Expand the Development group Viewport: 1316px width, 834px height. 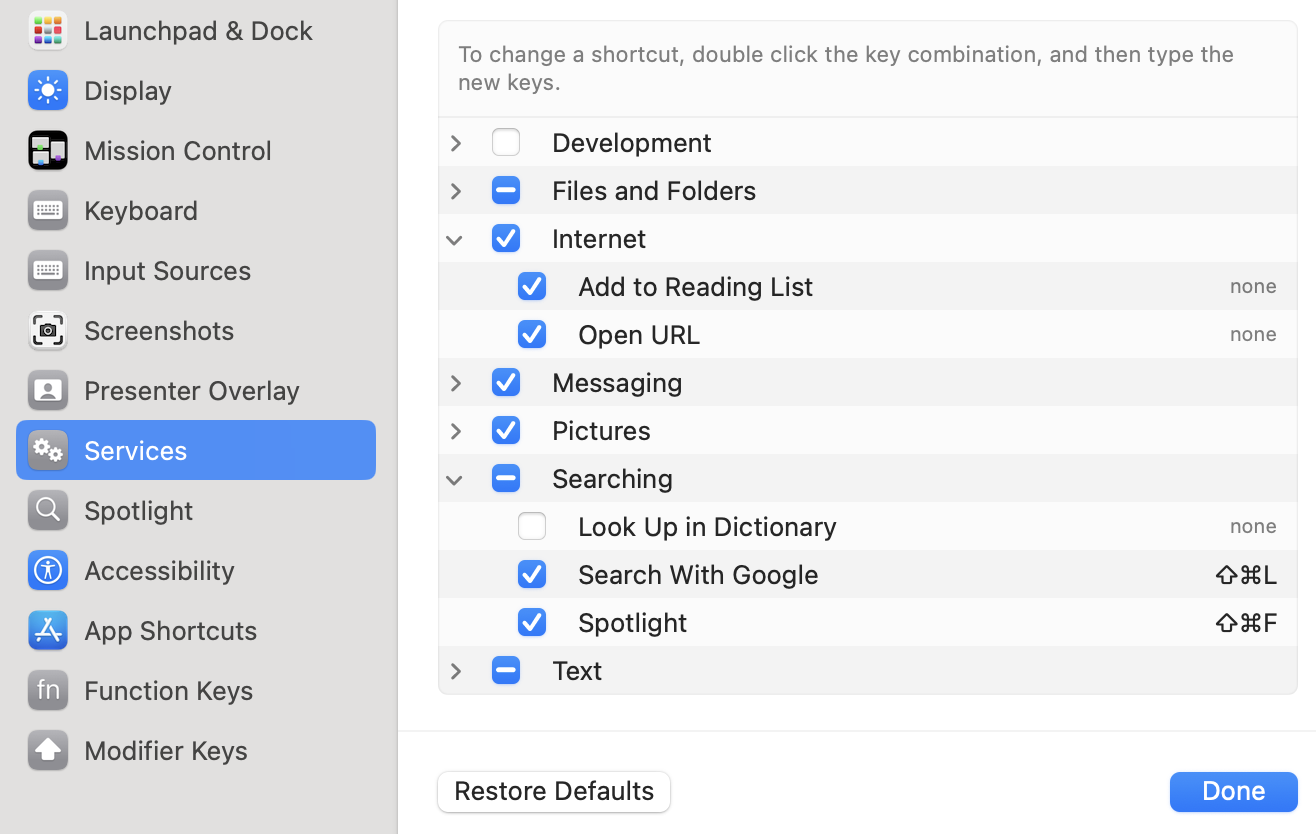456,143
